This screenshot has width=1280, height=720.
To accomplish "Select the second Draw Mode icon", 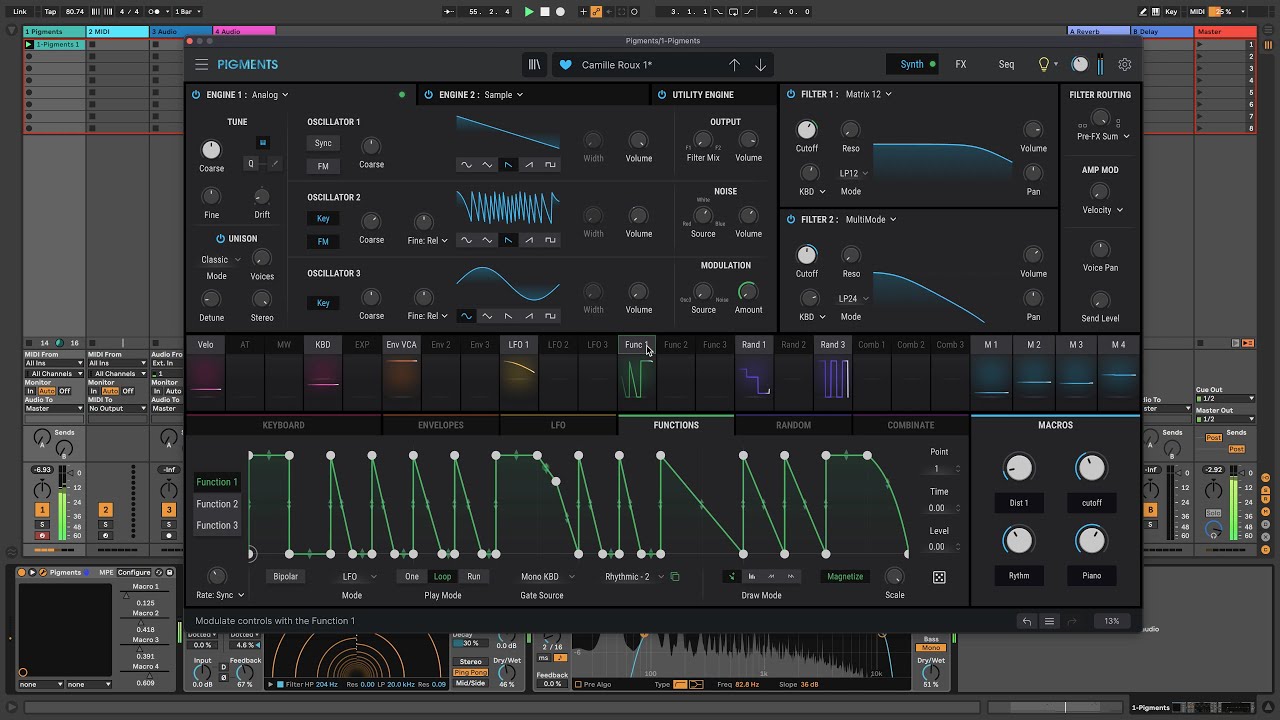I will (751, 576).
